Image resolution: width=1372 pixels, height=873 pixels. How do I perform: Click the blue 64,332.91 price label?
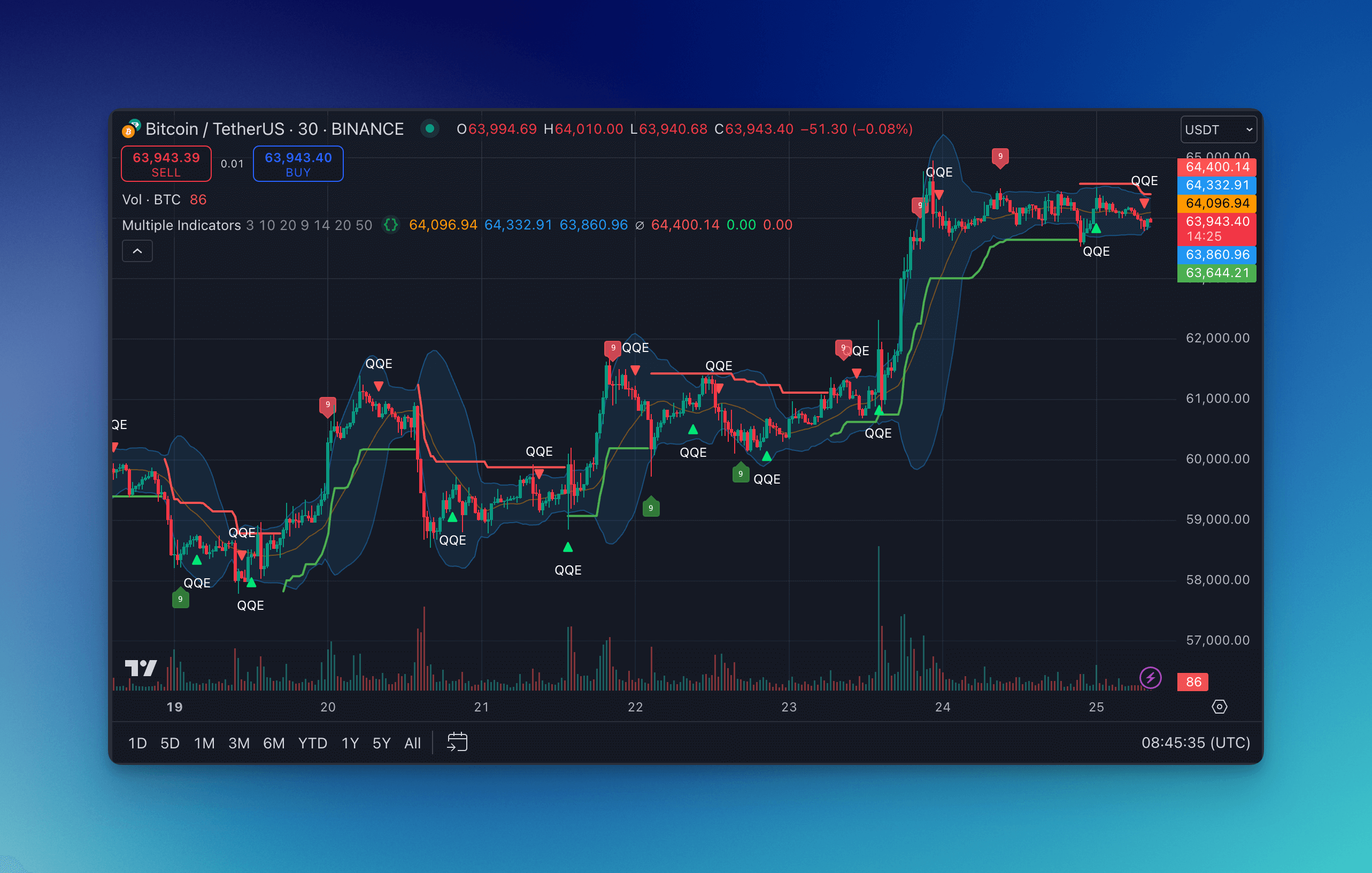(1217, 185)
